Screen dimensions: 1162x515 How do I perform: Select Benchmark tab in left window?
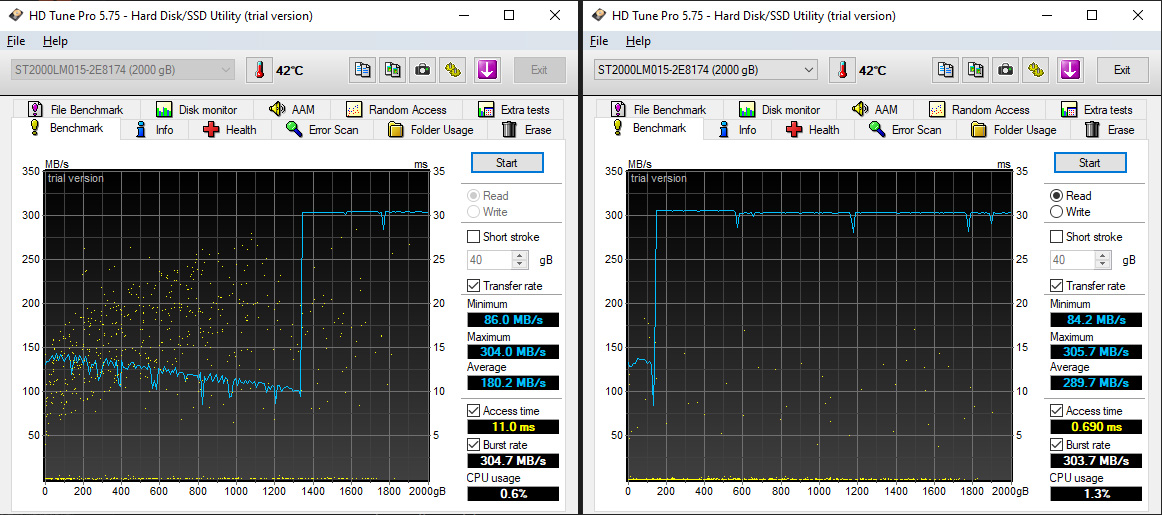66,128
